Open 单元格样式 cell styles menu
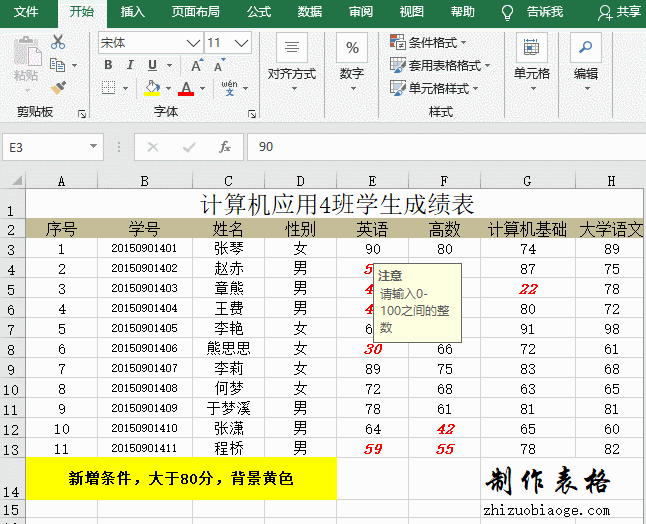 pyautogui.click(x=434, y=88)
